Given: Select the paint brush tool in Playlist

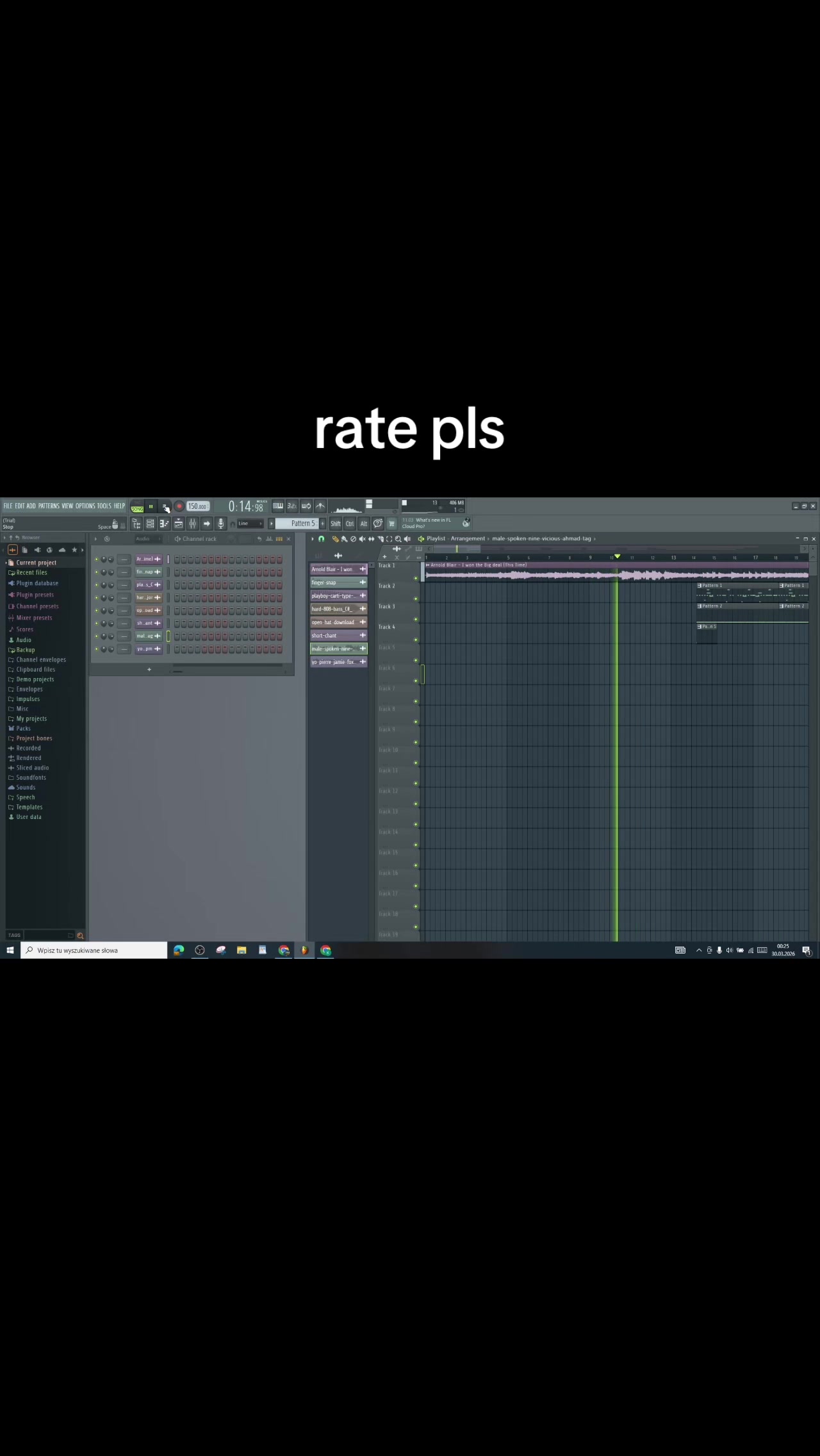Looking at the screenshot, I should [344, 539].
